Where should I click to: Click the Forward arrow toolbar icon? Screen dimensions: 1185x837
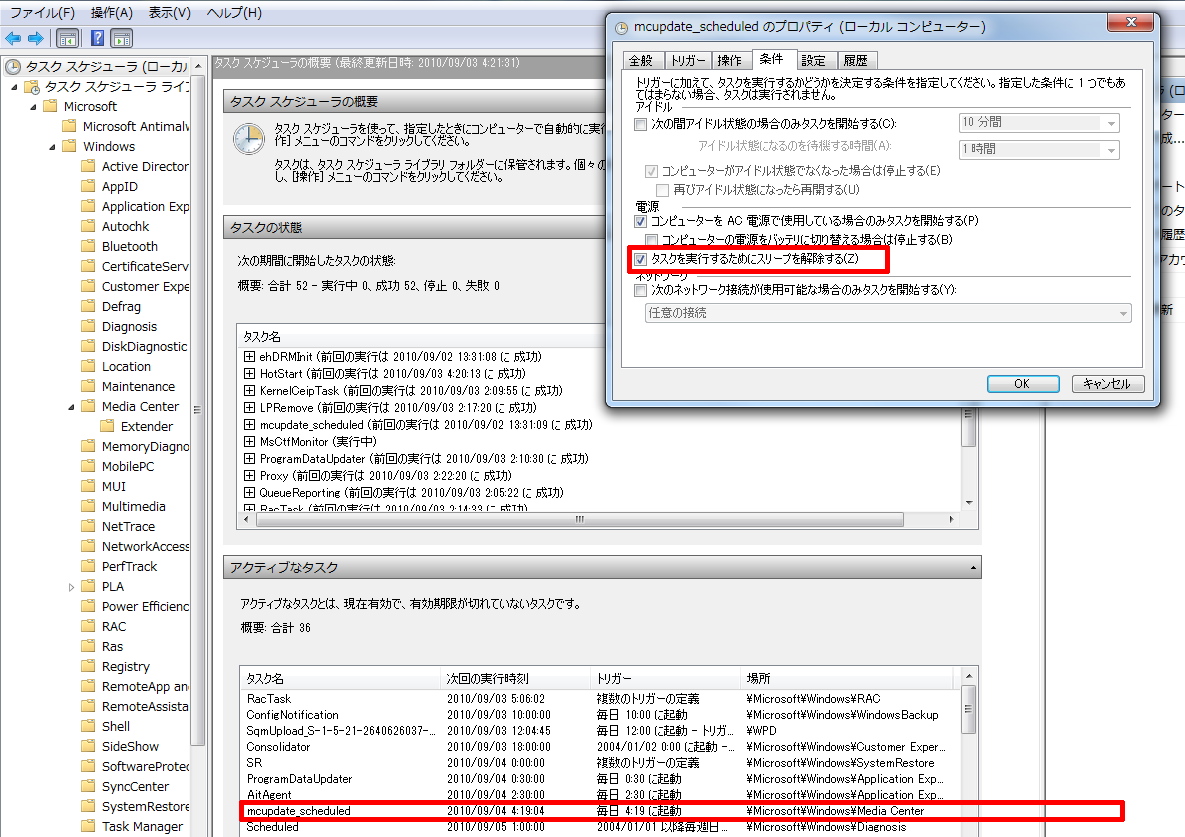(x=35, y=38)
